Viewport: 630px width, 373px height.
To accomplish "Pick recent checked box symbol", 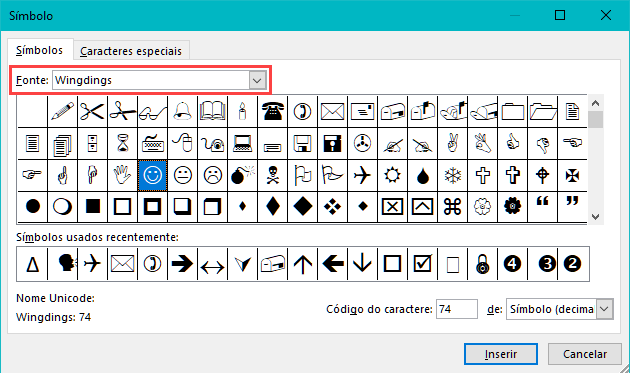I will [423, 264].
